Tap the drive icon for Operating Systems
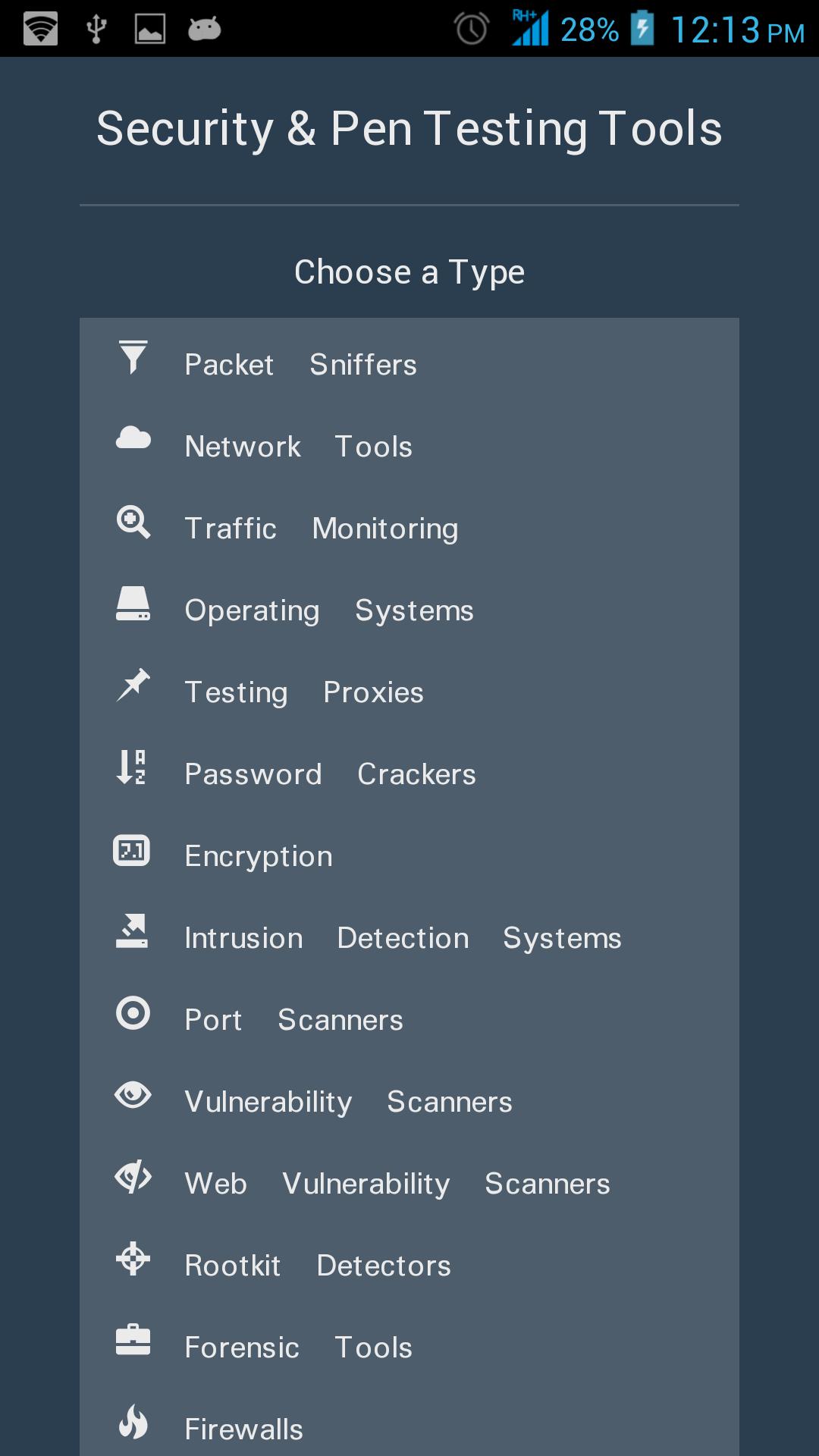Screen dimensions: 819x1456 coord(133,604)
